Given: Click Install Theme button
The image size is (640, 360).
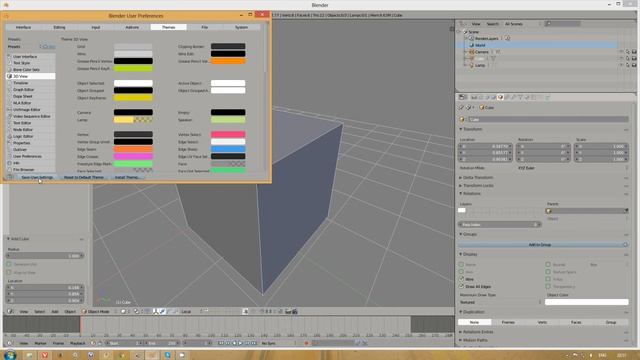Looking at the screenshot, I should pos(127,178).
